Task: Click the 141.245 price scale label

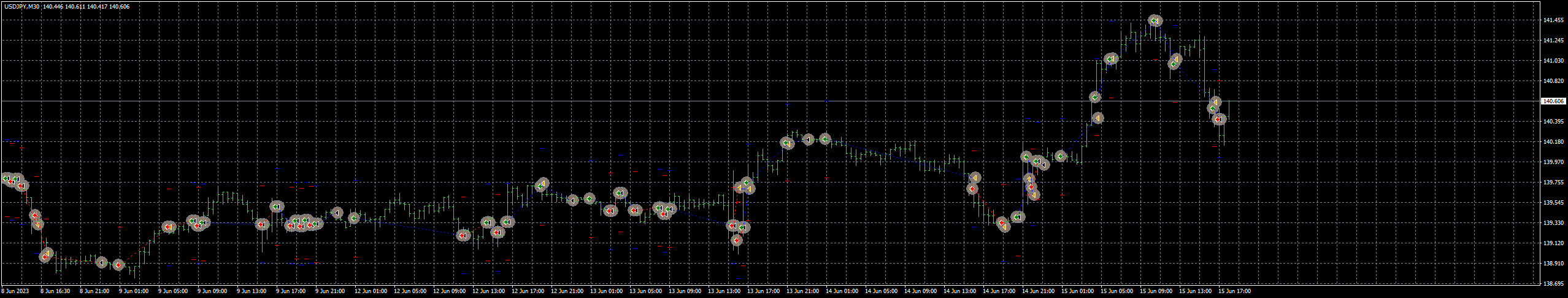Action: pyautogui.click(x=1552, y=41)
